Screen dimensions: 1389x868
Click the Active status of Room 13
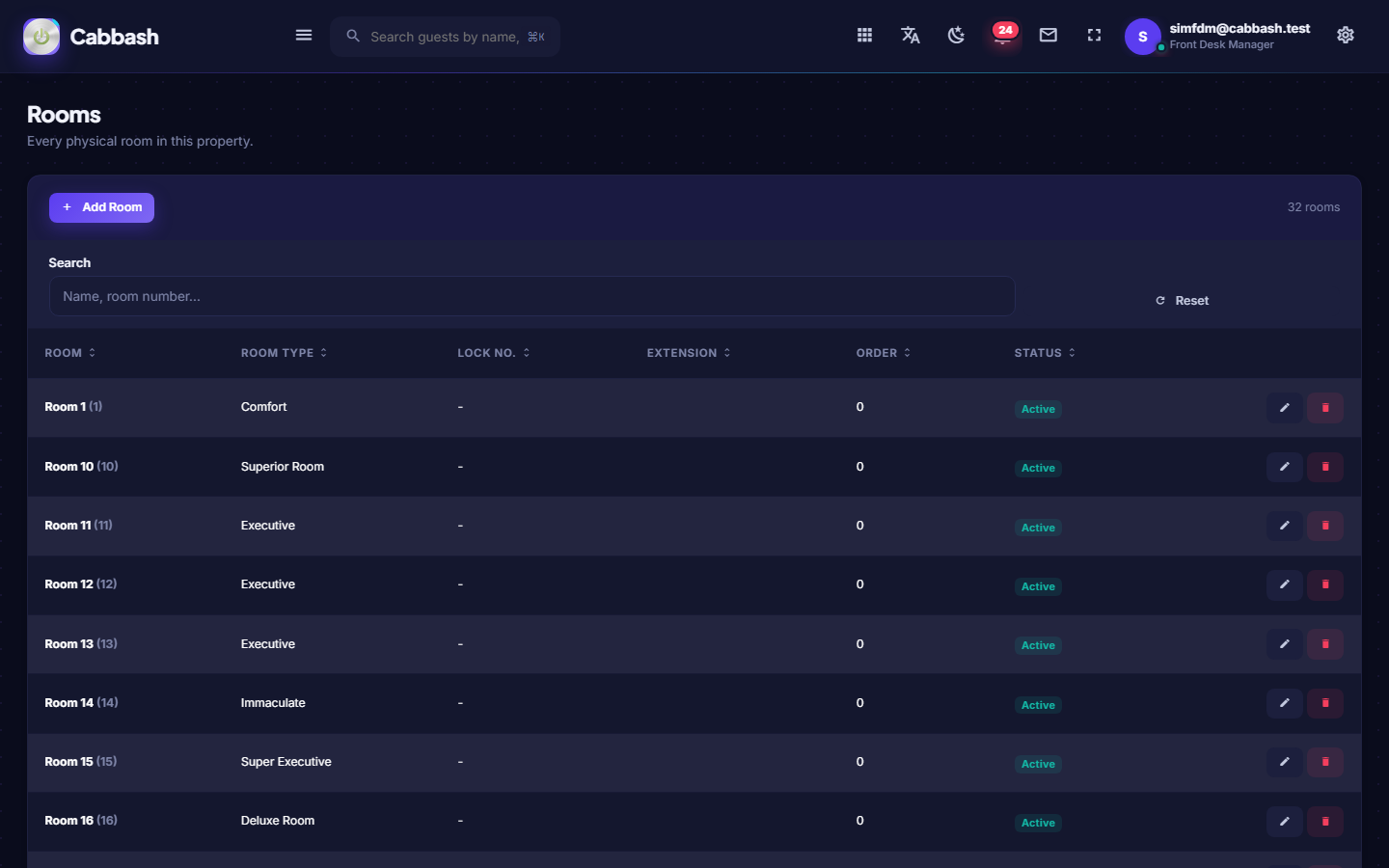tap(1038, 645)
